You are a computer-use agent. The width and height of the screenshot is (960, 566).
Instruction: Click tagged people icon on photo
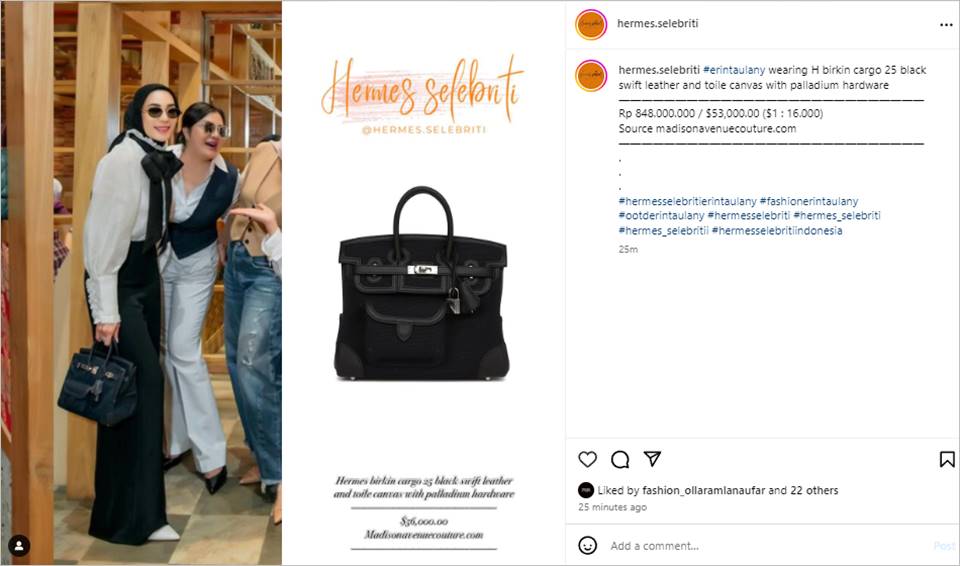pyautogui.click(x=19, y=545)
